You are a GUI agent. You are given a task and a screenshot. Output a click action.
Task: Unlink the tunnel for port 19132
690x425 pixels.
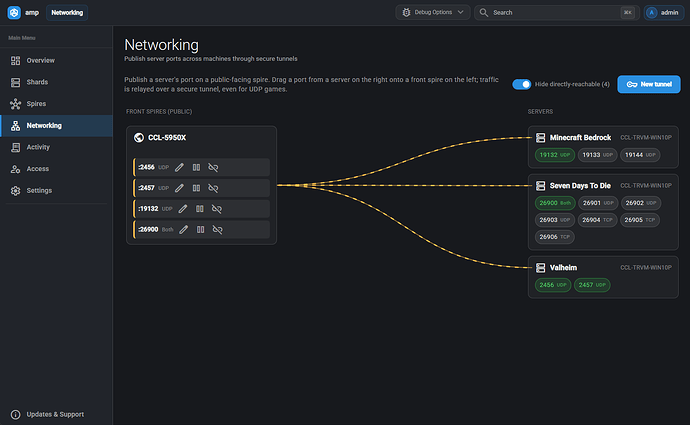click(217, 209)
